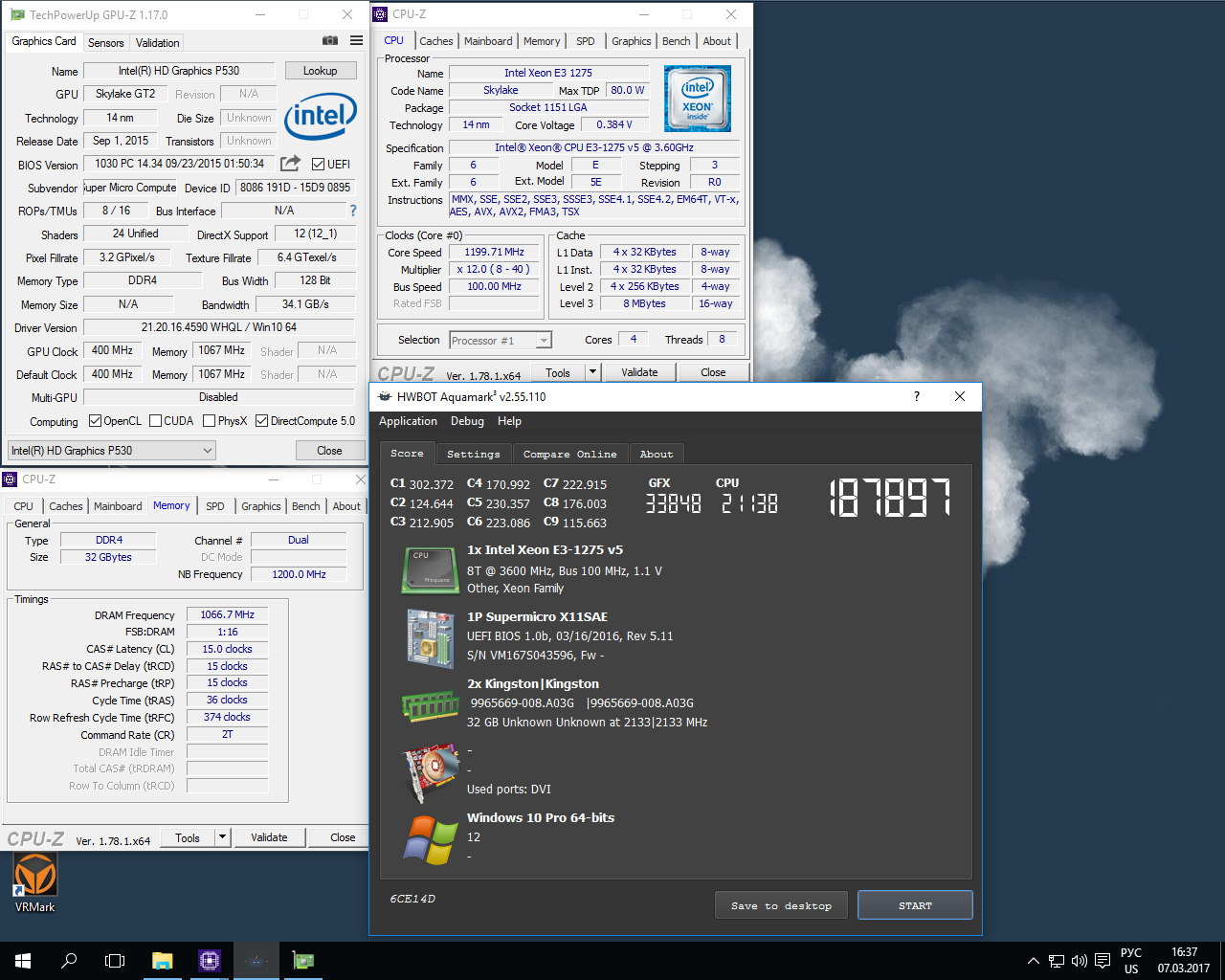Open the SPD tab in bottom CPU-Z window
Viewport: 1225px width, 980px height.
[x=215, y=506]
